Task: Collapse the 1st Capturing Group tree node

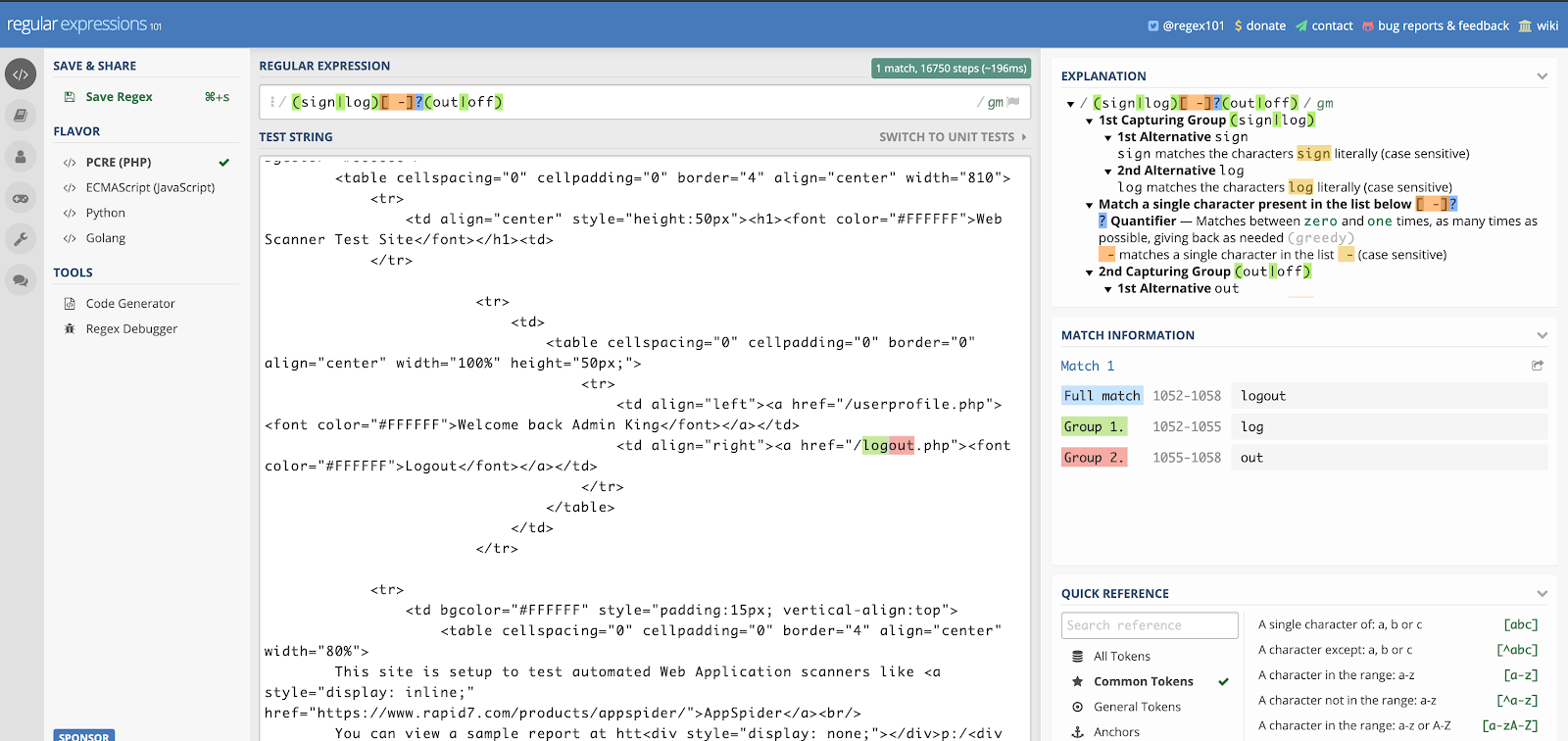Action: [1089, 121]
